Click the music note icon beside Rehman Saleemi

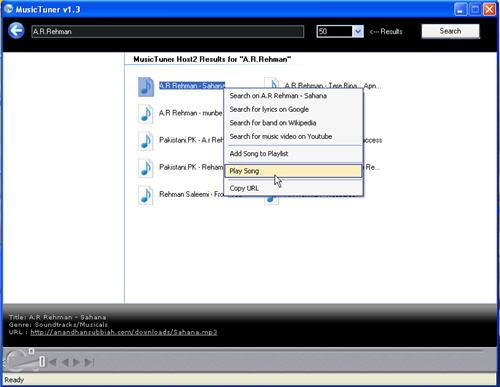pyautogui.click(x=146, y=195)
